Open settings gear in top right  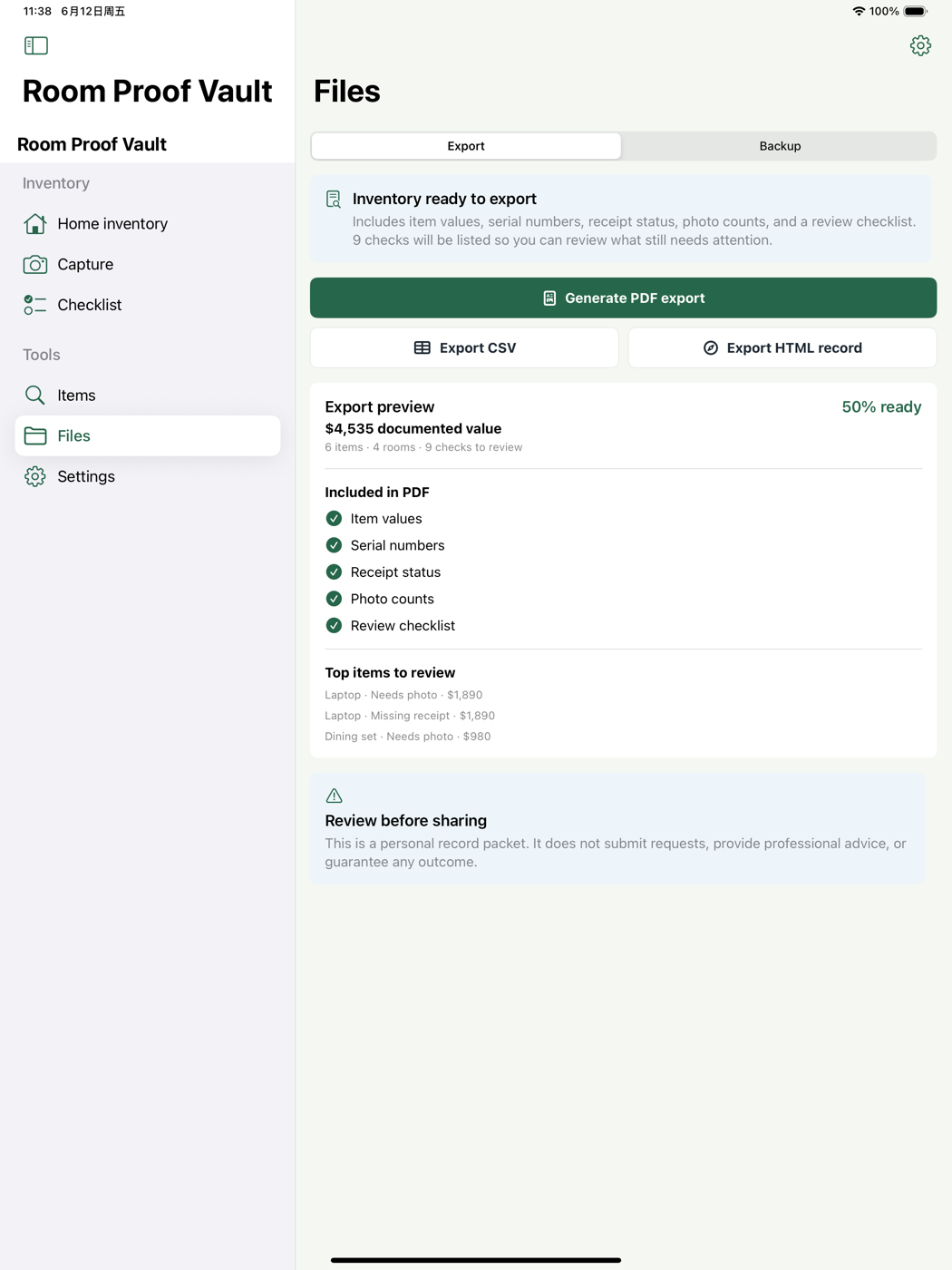click(x=920, y=45)
